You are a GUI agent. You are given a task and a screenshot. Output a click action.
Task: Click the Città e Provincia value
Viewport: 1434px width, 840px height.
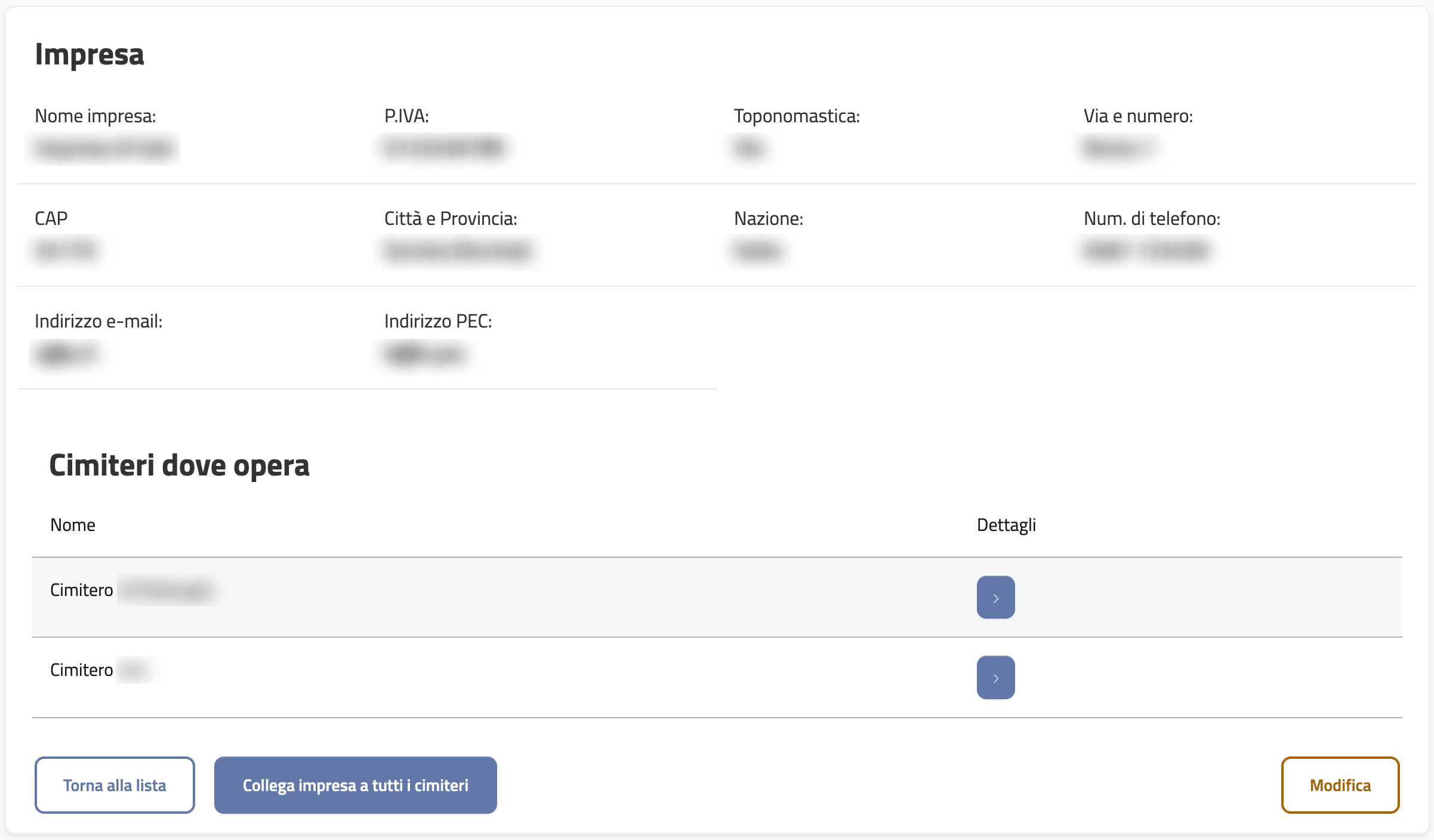pos(457,251)
